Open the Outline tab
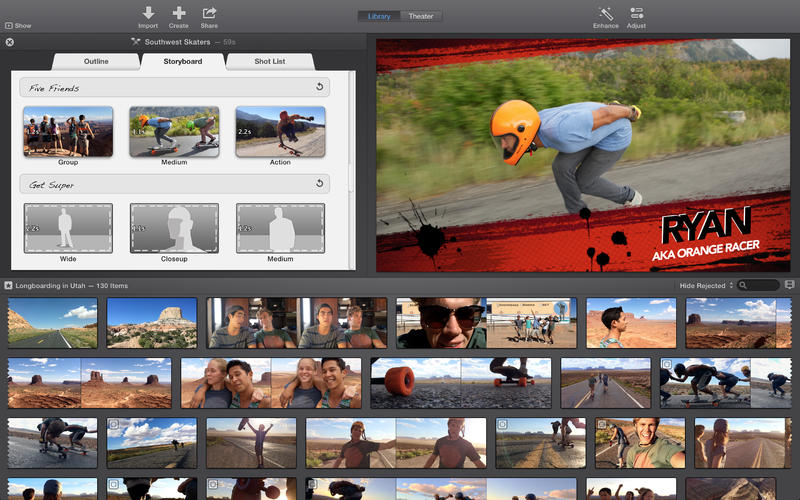 tap(96, 61)
